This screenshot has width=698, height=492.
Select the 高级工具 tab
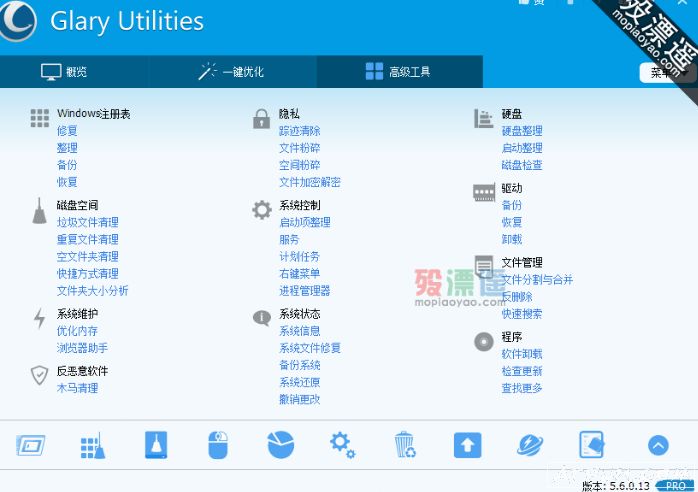pyautogui.click(x=398, y=72)
